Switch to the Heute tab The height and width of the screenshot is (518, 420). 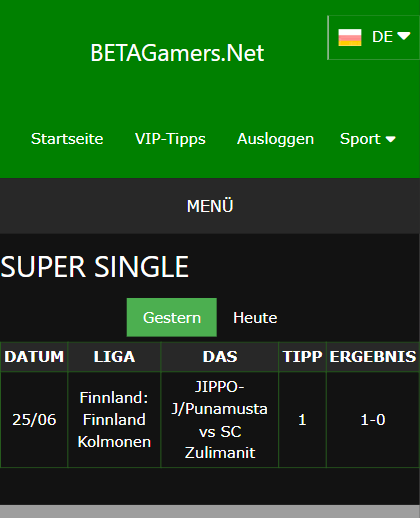255,317
